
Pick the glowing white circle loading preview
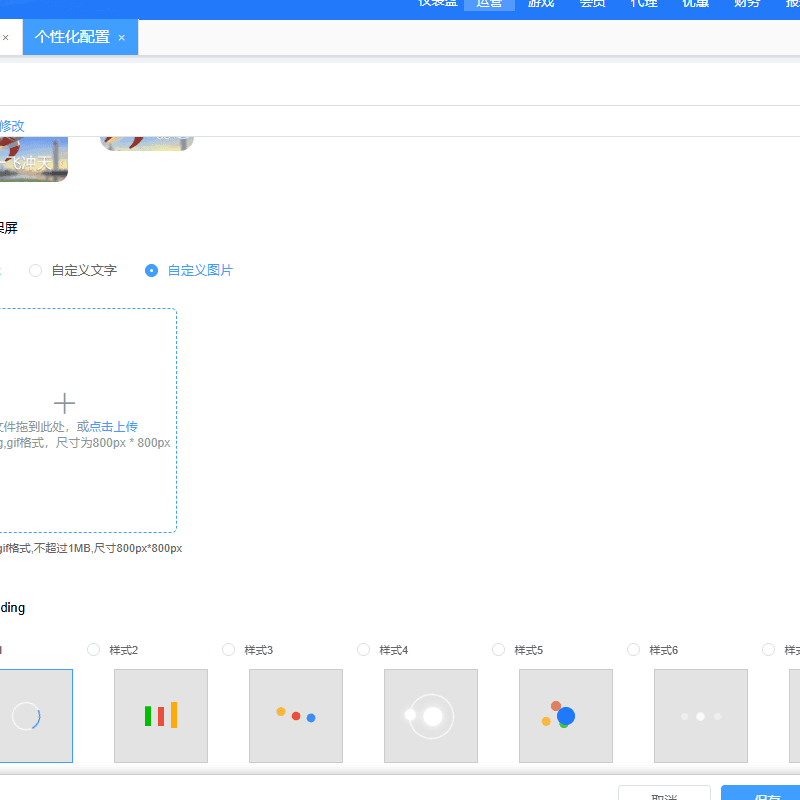point(430,716)
